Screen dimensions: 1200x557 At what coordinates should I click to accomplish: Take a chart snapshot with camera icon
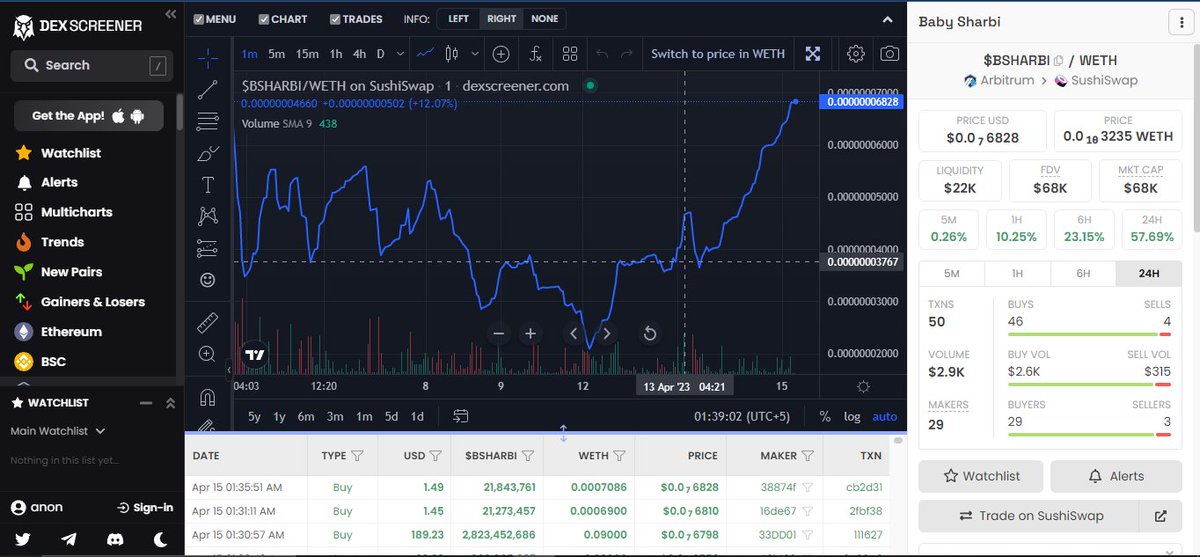889,54
